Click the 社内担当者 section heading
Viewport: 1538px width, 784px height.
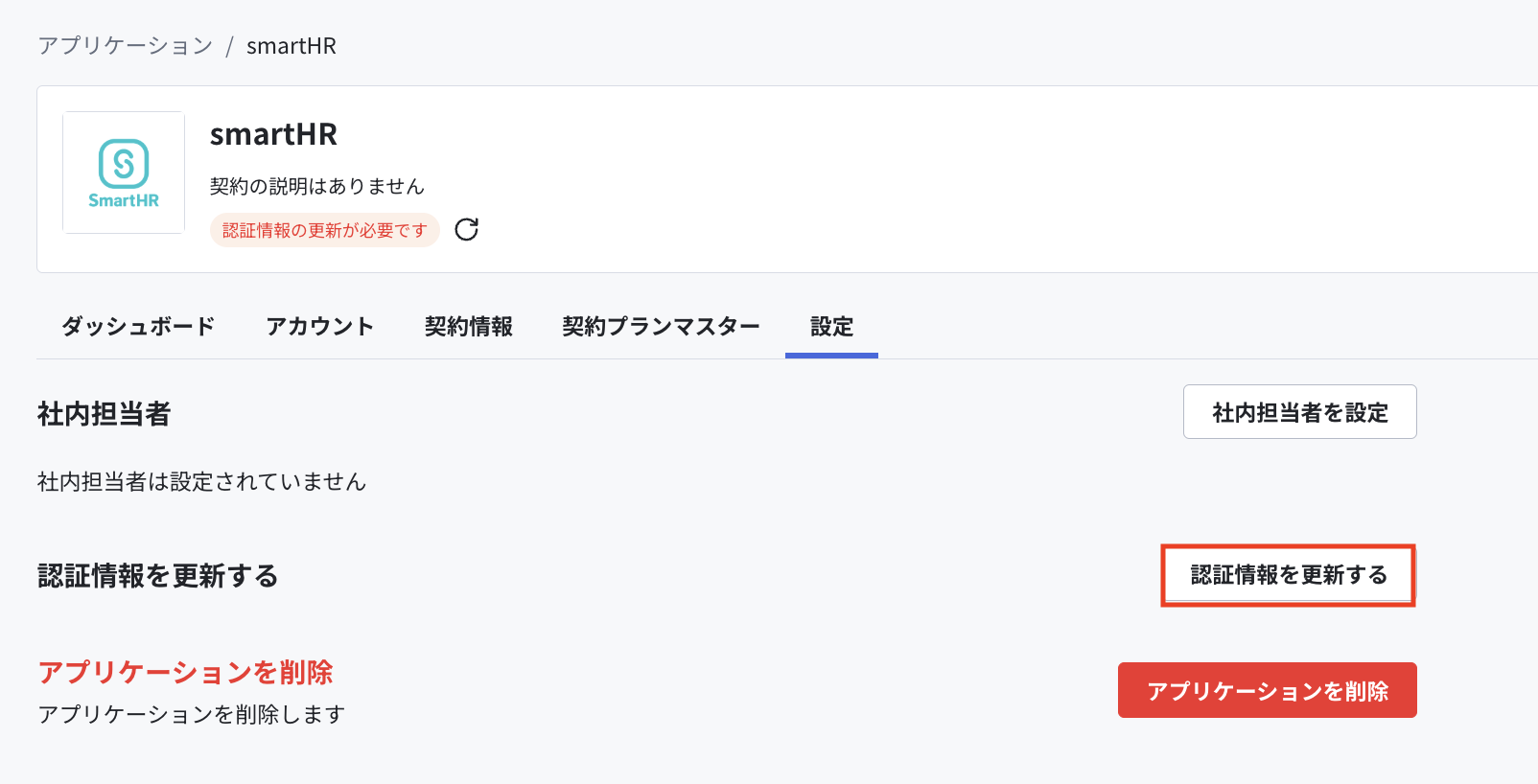105,414
